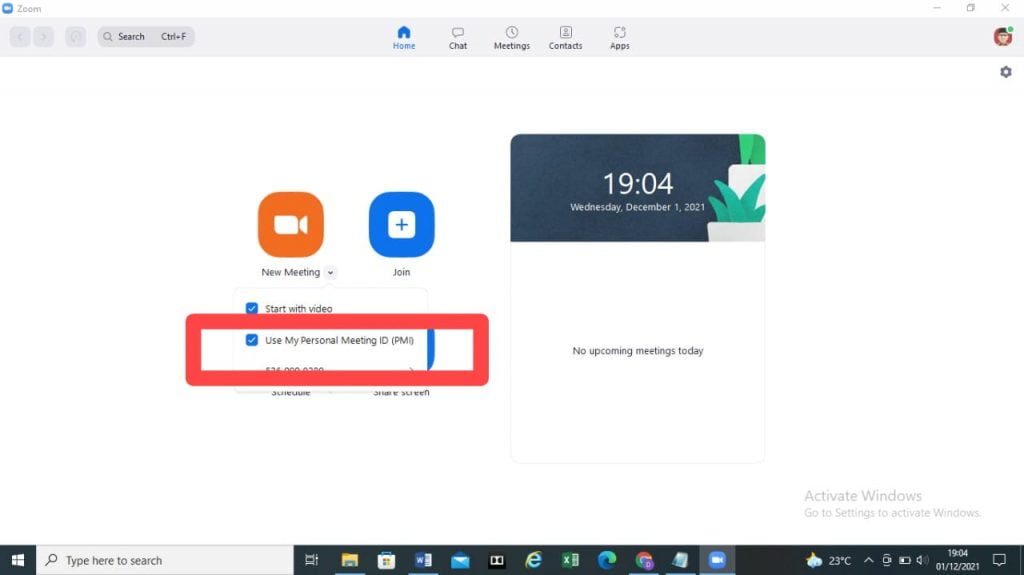Click the profile avatar picture
The width and height of the screenshot is (1024, 575).
[1002, 37]
